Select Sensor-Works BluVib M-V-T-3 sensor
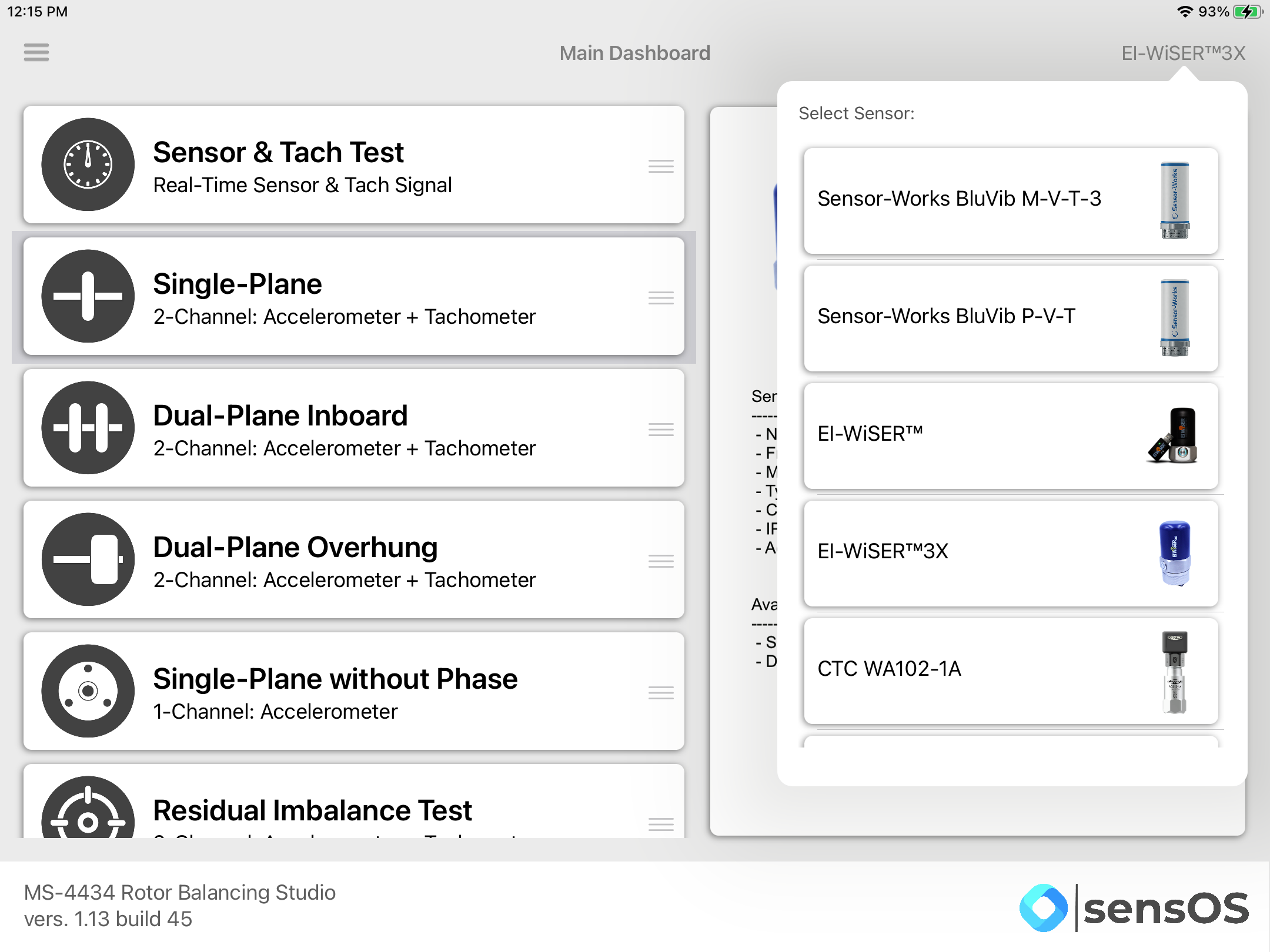The image size is (1270, 952). [1011, 201]
